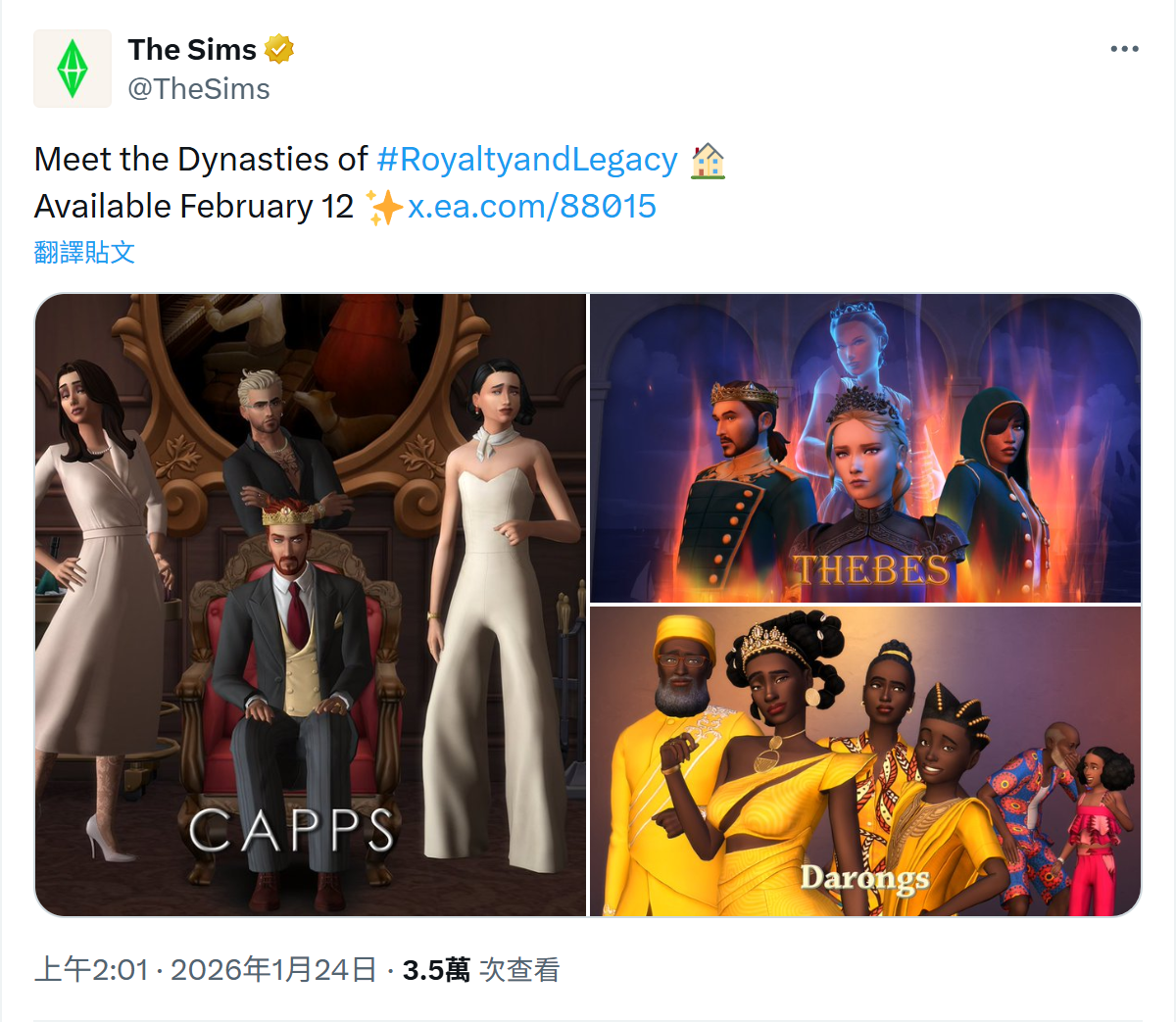
Task: View the 3.5萬 view count
Action: pos(436,970)
